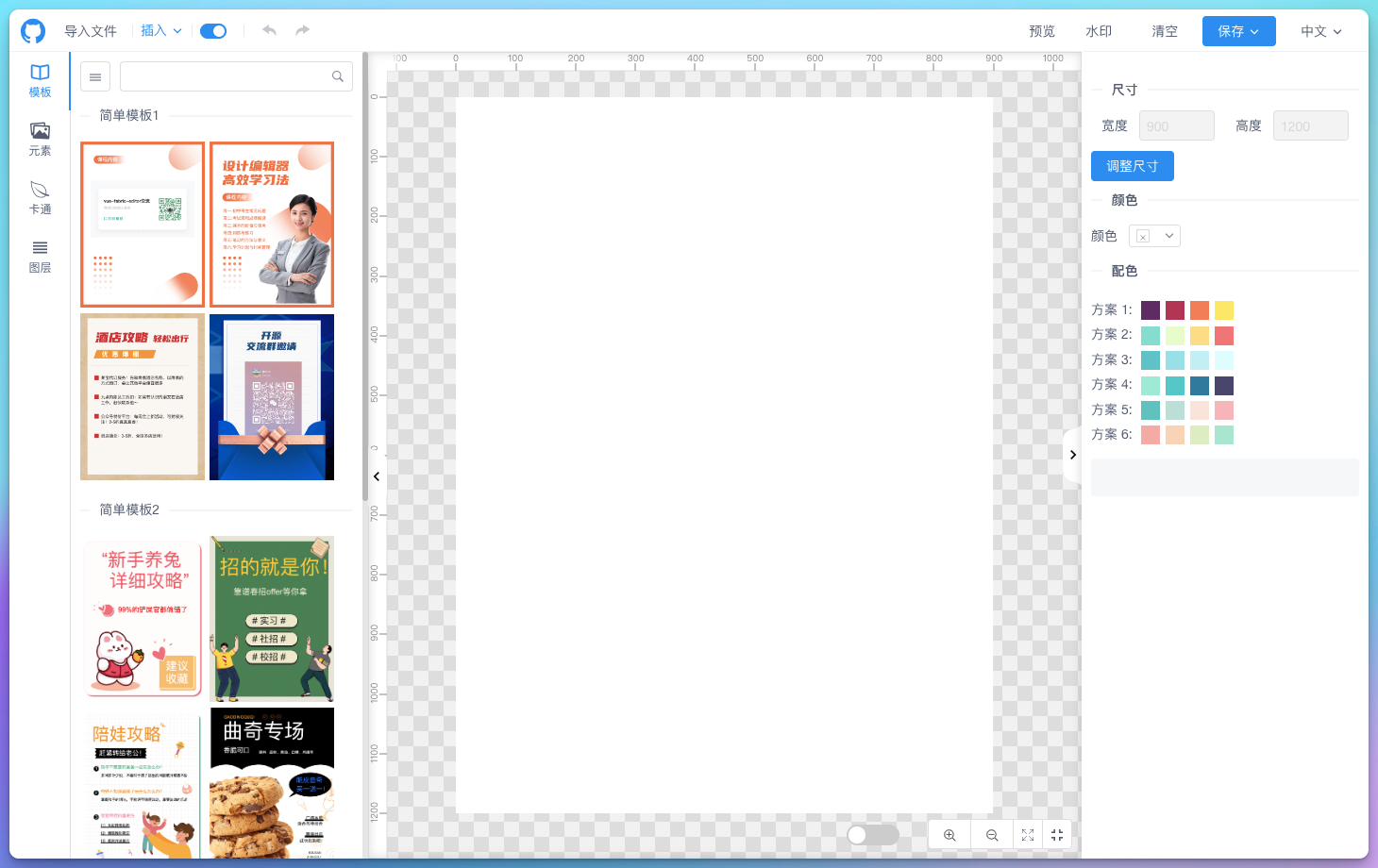Flip the blue toggle switch in the top toolbar
Viewport: 1378px width, 868px height.
coord(213,30)
